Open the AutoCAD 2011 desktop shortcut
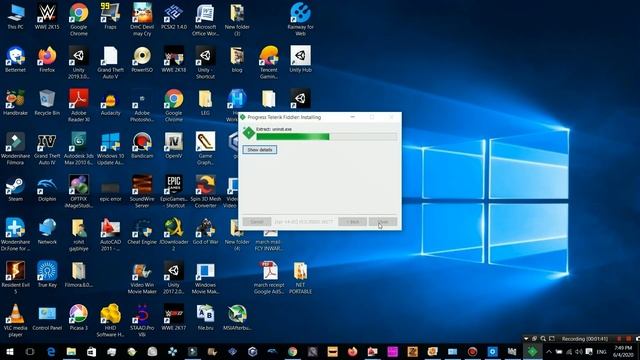 click(110, 234)
